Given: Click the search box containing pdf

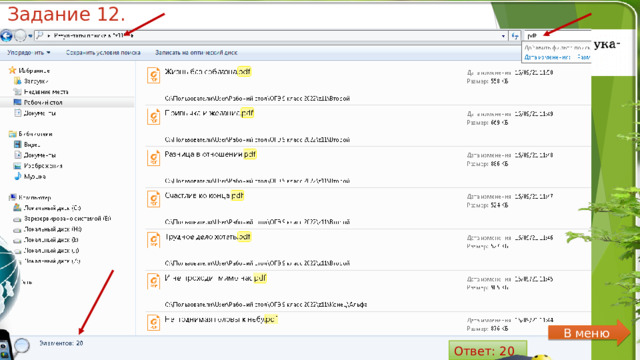Looking at the screenshot, I should [x=557, y=36].
